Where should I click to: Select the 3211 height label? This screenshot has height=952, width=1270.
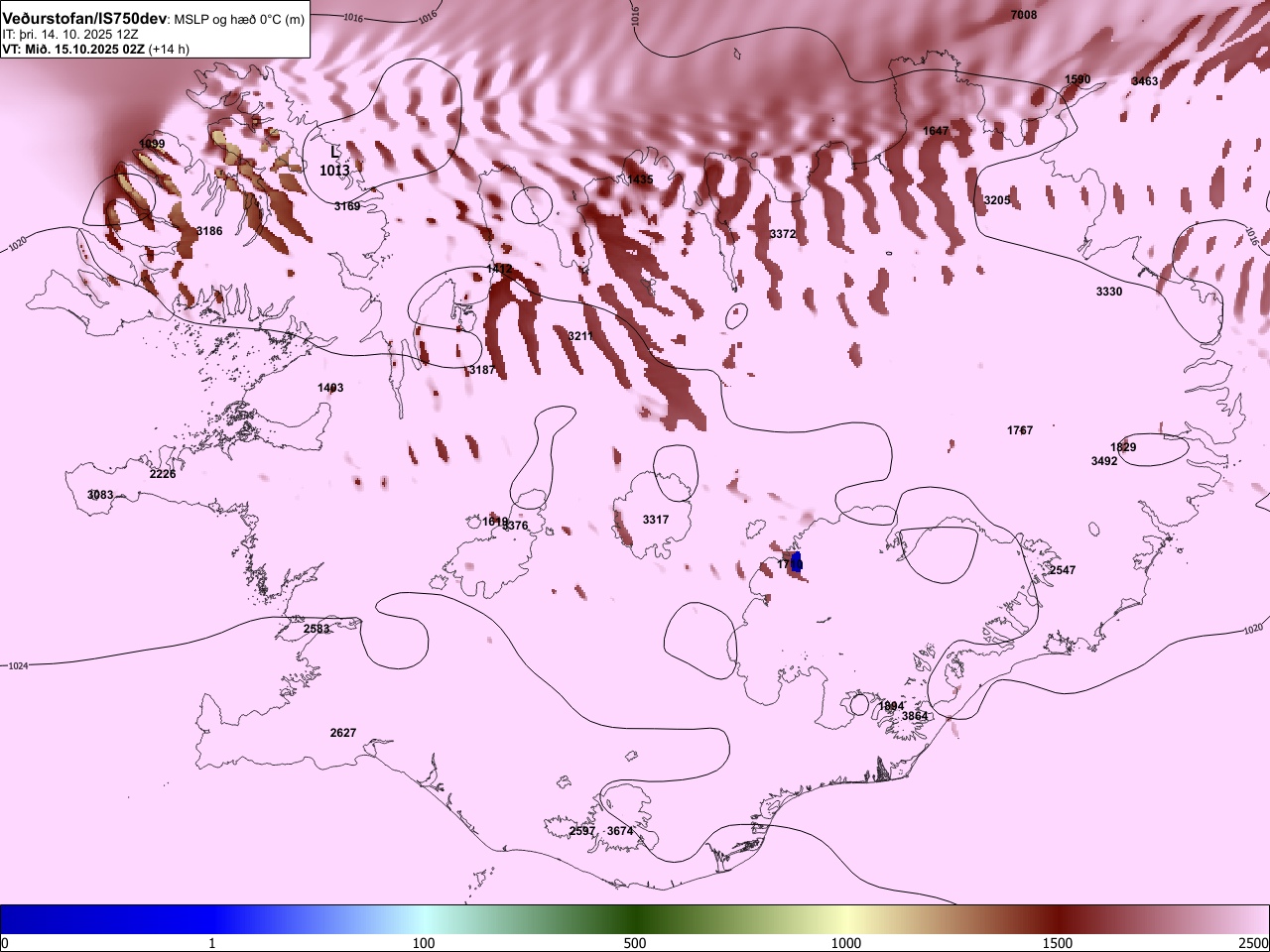580,336
